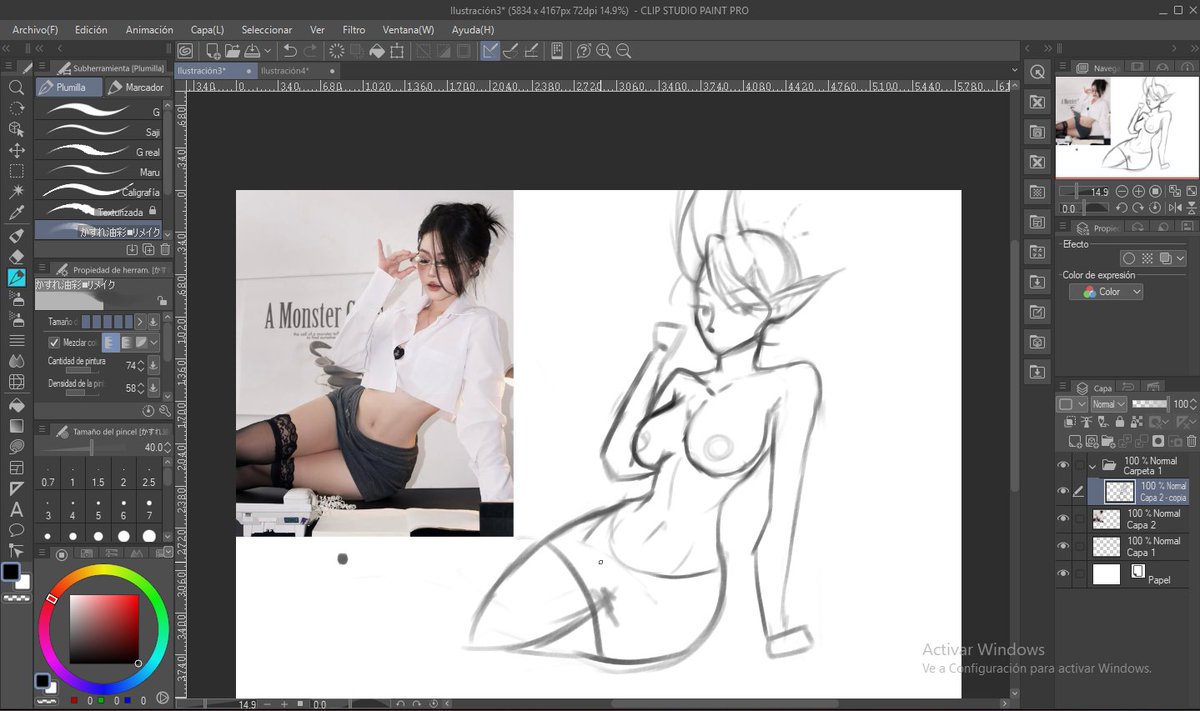
Task: Open the palette color dropdown in Layer panel
Action: [x=1070, y=404]
